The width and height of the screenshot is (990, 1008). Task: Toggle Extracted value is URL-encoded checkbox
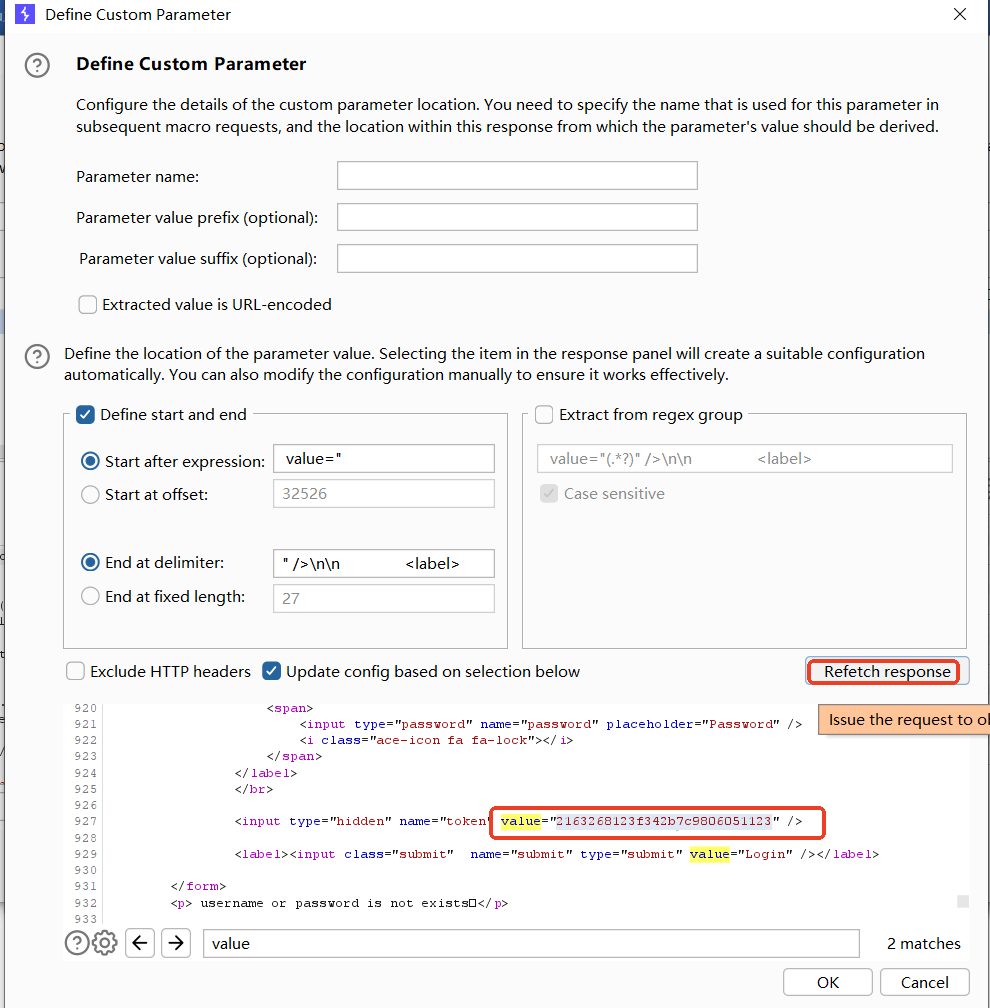[87, 304]
